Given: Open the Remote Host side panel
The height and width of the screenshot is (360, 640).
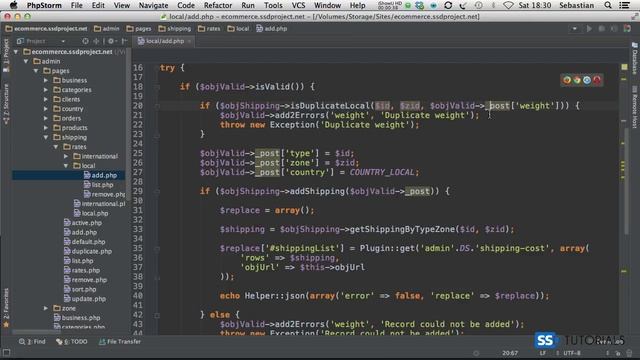Looking at the screenshot, I should (x=635, y=107).
